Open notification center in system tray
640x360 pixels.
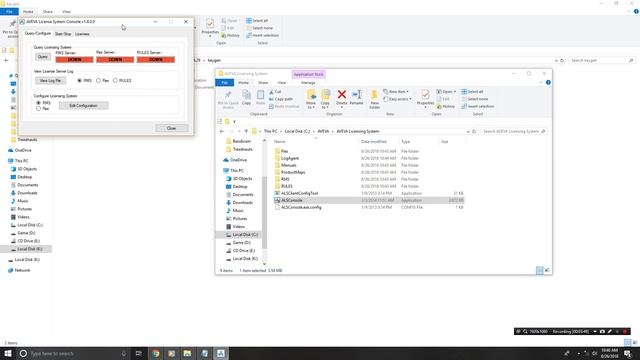[628, 353]
